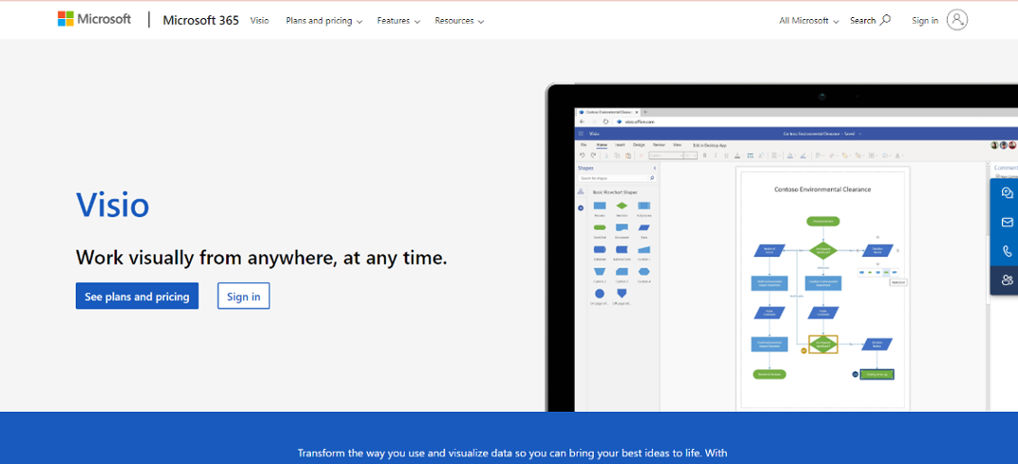Expand the Plans and pricing menu
Screen dimensions: 1018x464
tap(324, 21)
